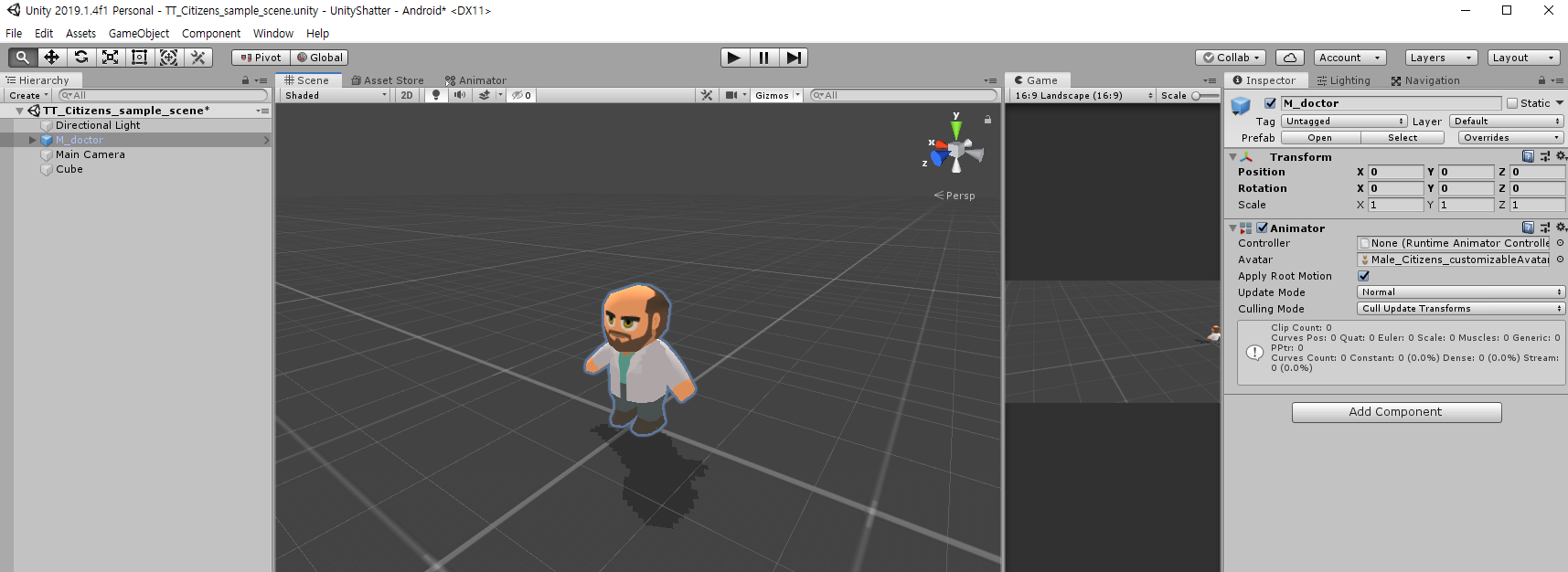Open the Transform component help icon
The height and width of the screenshot is (572, 1568).
[x=1528, y=156]
